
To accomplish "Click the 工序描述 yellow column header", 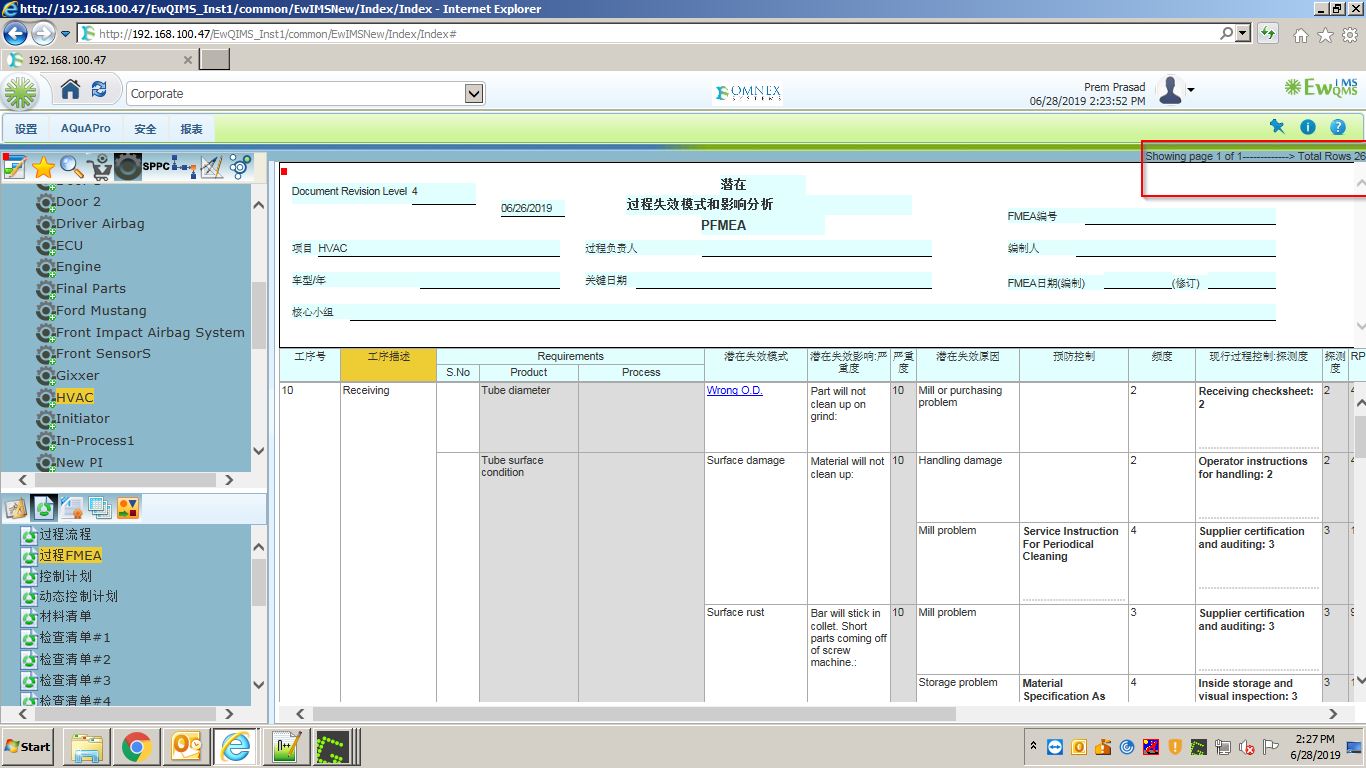I will click(x=388, y=364).
